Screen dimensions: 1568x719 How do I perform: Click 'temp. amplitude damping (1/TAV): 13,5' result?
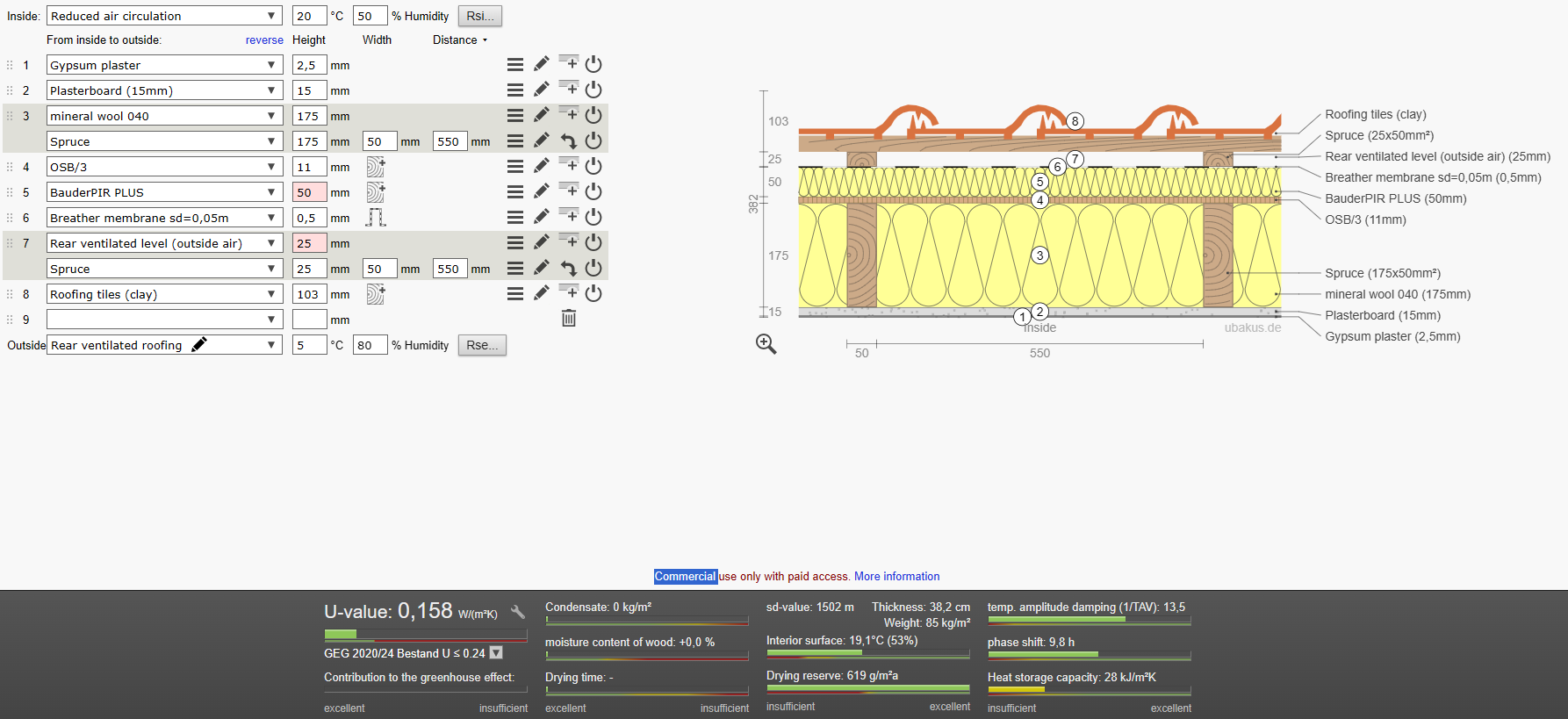[x=1086, y=608]
